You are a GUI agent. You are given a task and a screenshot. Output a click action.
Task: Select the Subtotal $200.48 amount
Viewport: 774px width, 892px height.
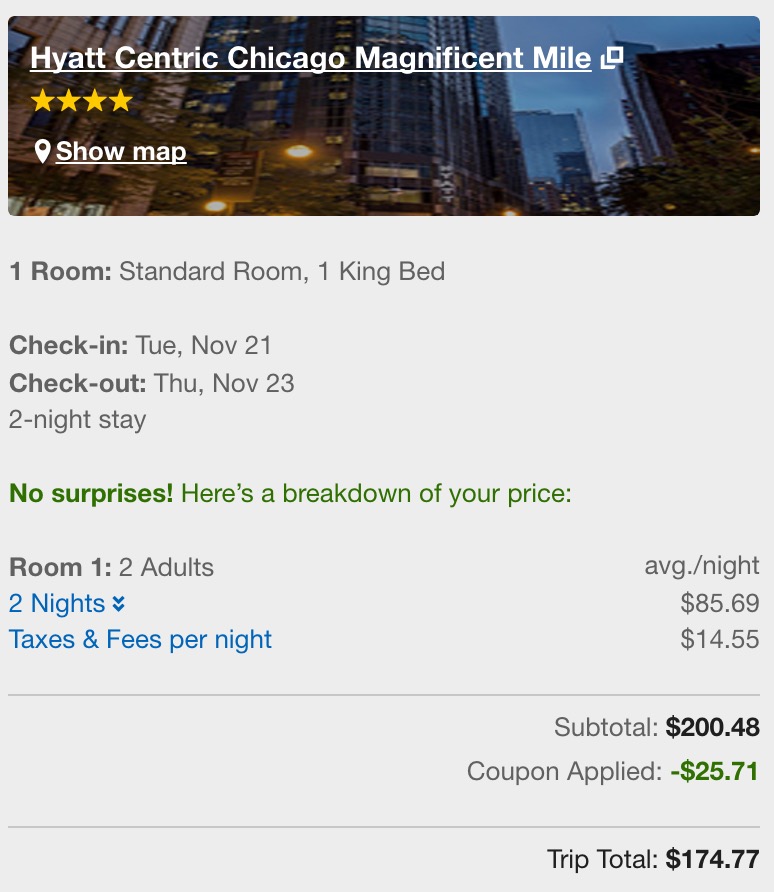point(712,727)
